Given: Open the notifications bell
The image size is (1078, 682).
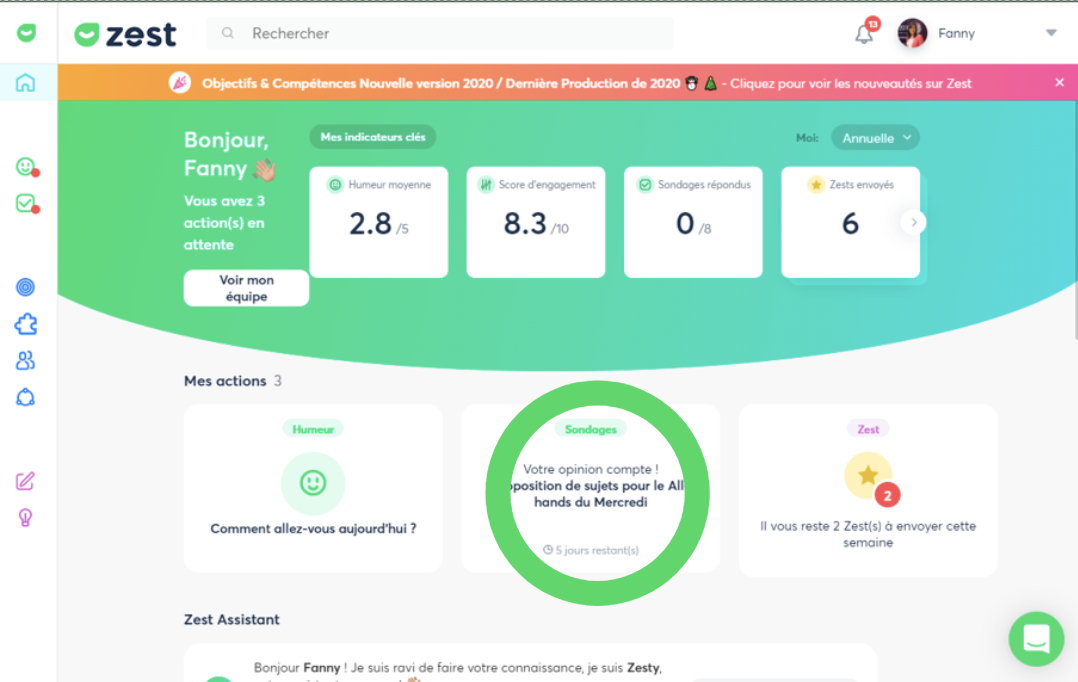Looking at the screenshot, I should (864, 33).
